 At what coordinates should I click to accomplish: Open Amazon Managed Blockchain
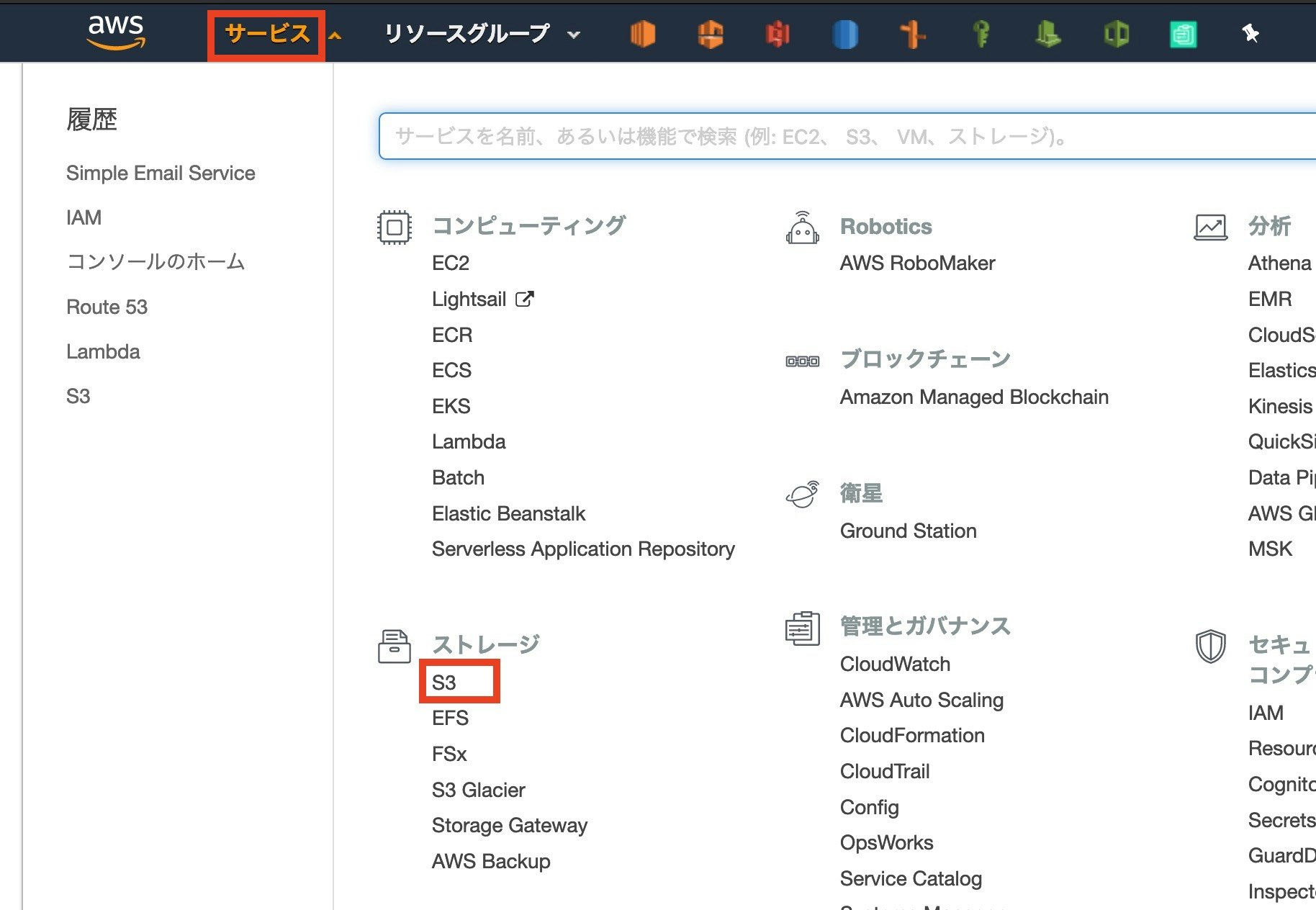(974, 397)
